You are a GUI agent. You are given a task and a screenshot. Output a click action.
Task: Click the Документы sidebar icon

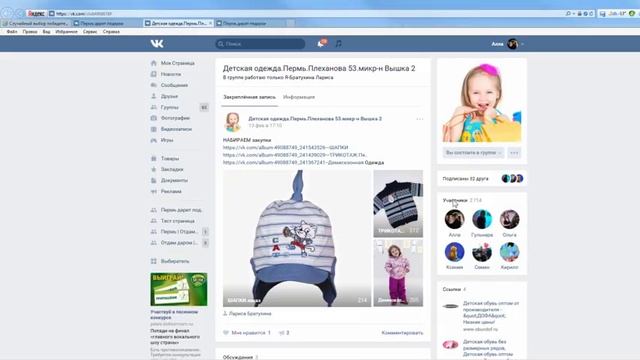tap(153, 180)
